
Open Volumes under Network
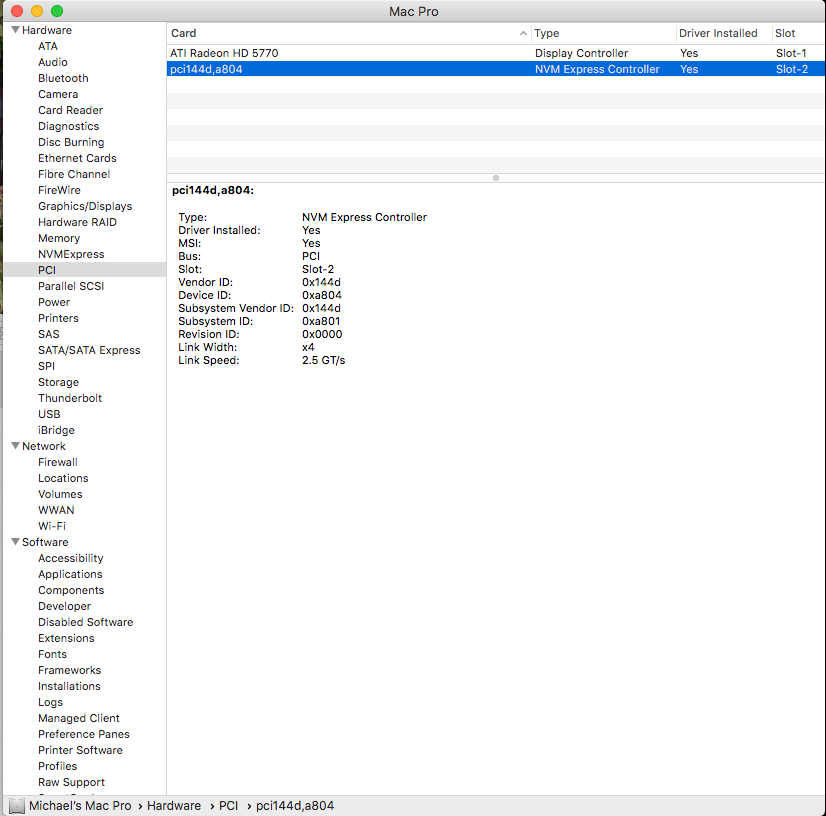coord(60,494)
